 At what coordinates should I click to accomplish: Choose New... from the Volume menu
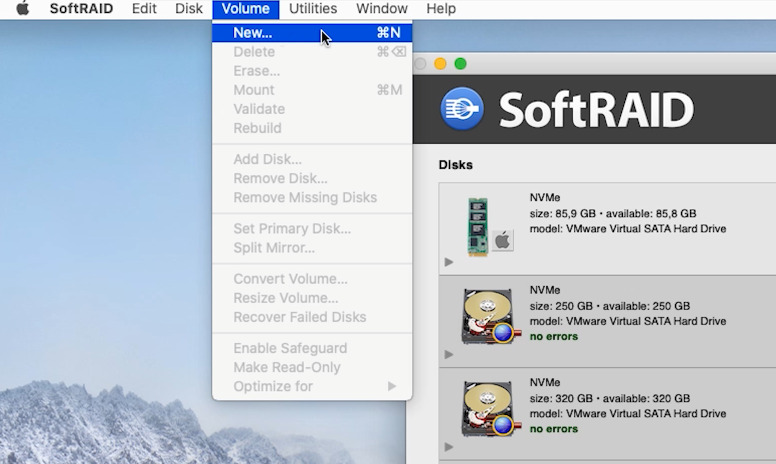(x=312, y=33)
